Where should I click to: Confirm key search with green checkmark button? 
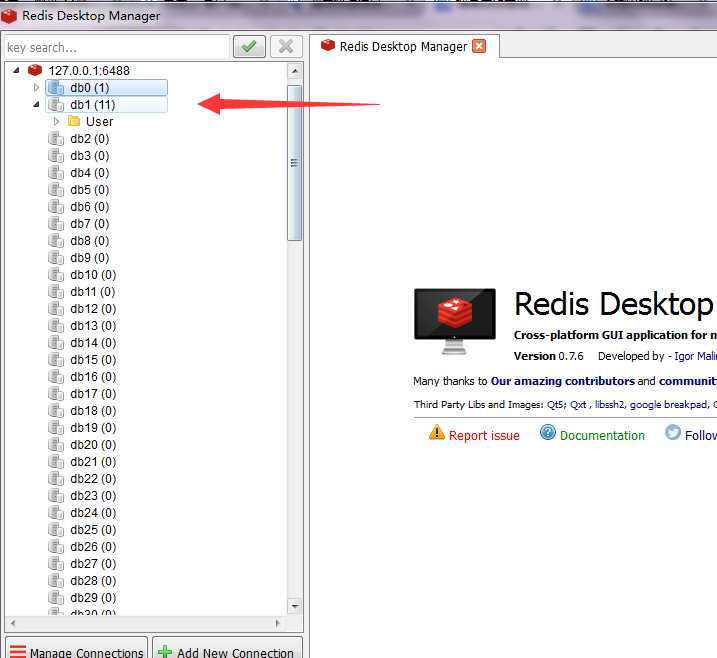[x=249, y=47]
